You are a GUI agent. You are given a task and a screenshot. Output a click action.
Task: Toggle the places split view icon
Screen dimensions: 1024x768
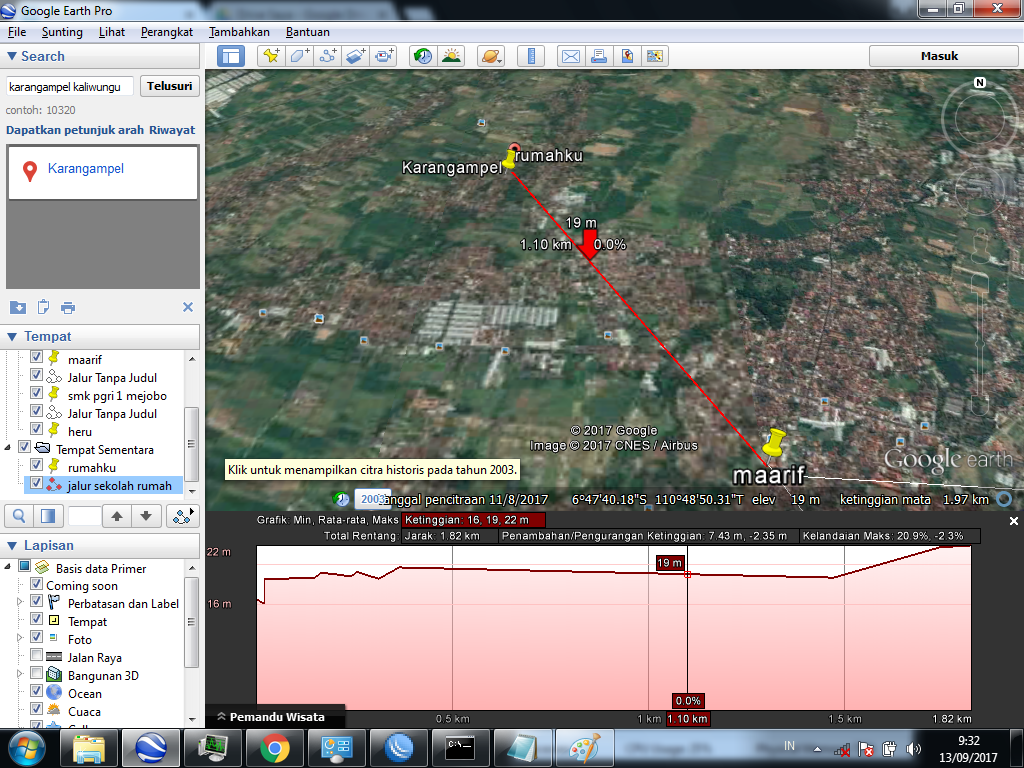(48, 516)
